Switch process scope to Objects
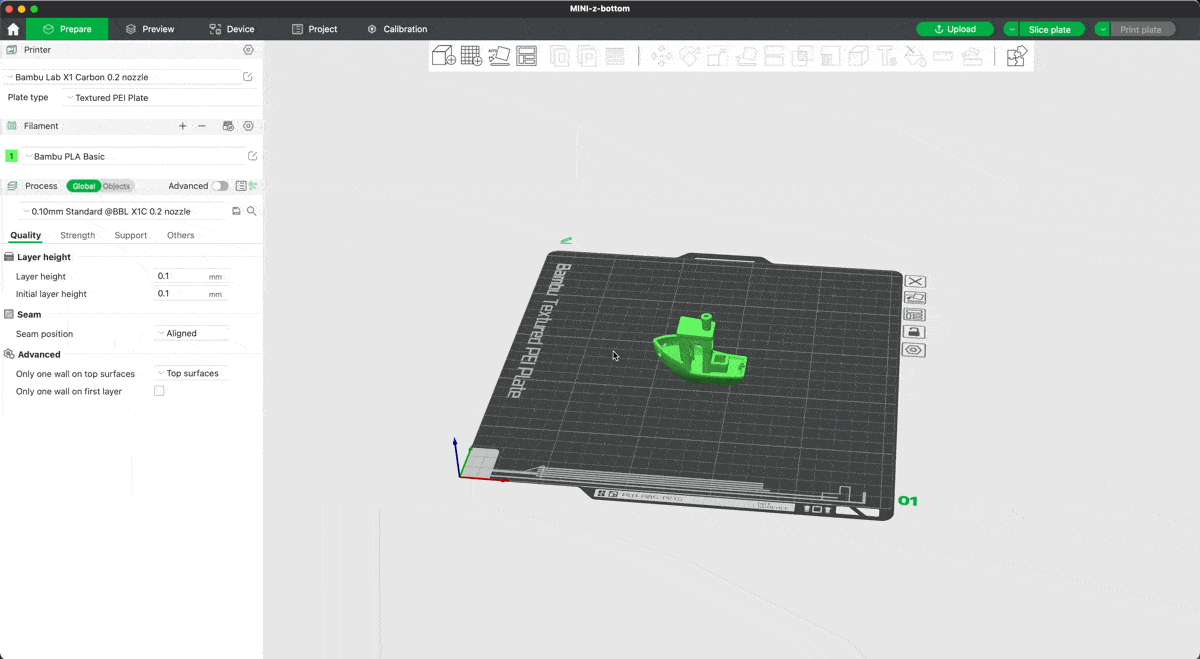The height and width of the screenshot is (659, 1200). pos(116,186)
